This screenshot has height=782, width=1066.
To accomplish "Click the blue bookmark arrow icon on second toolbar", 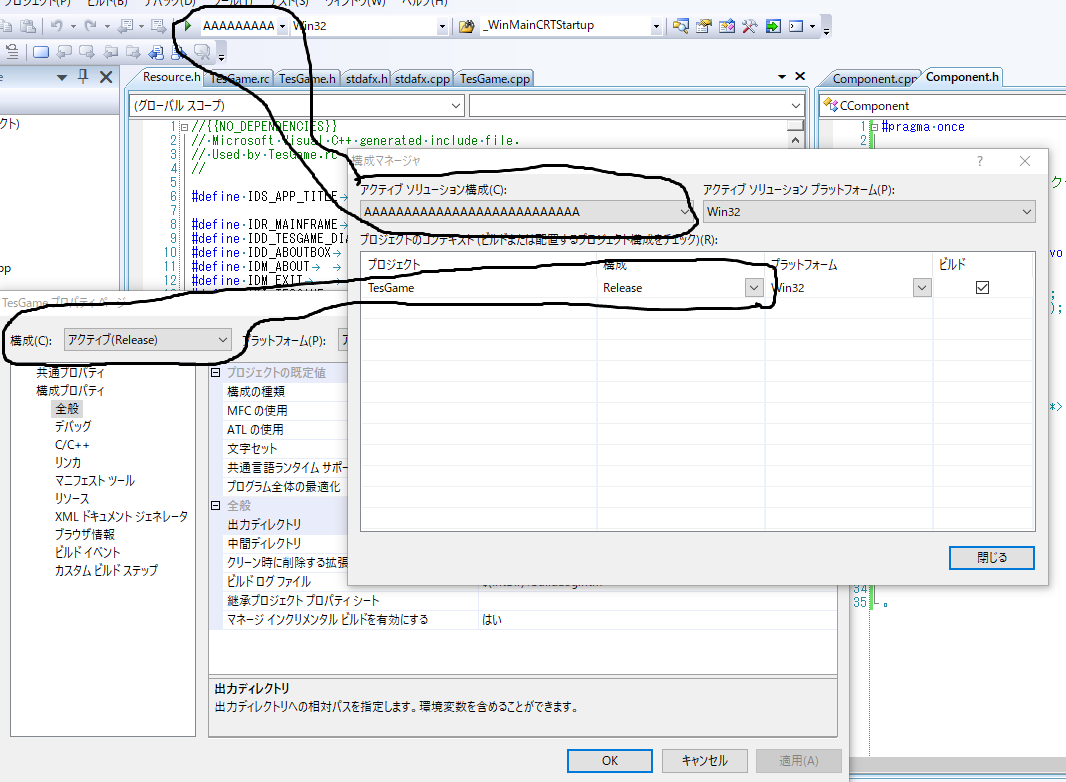I will pos(156,52).
